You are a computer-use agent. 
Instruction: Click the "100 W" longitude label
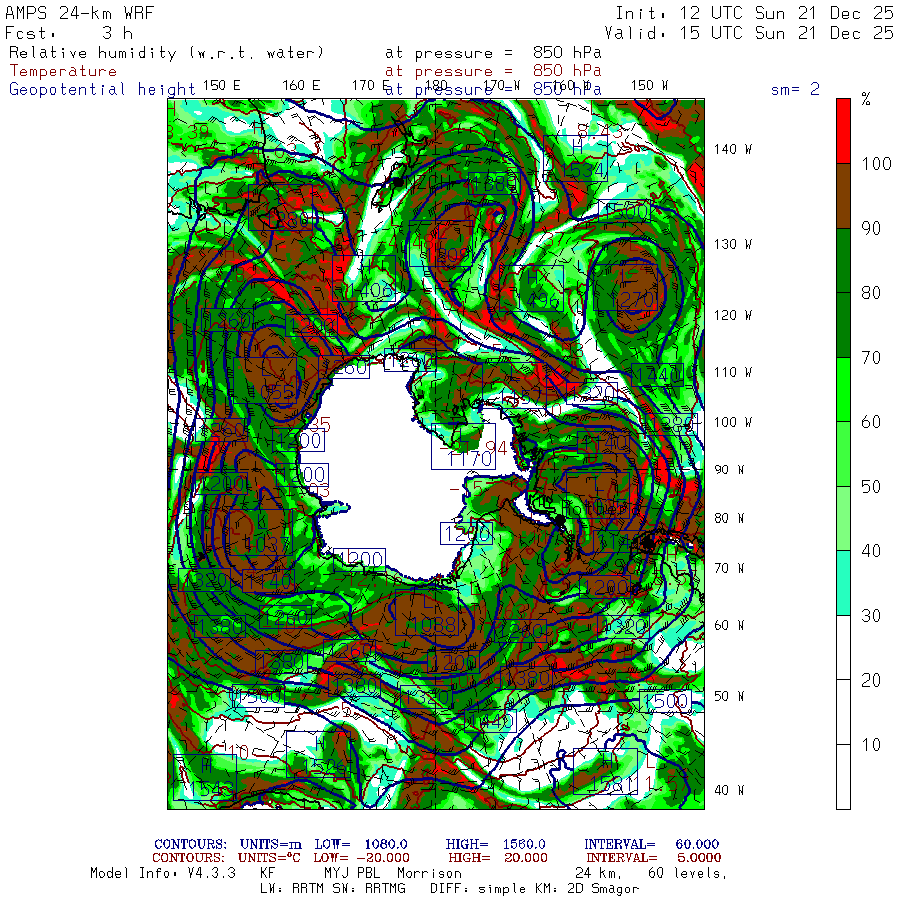pos(732,422)
